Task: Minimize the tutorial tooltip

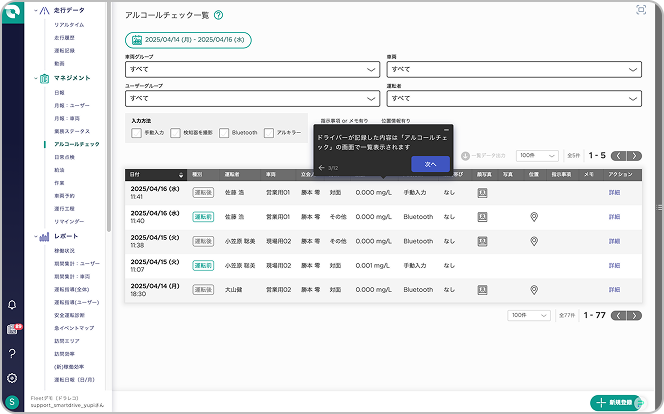Action: point(446,130)
